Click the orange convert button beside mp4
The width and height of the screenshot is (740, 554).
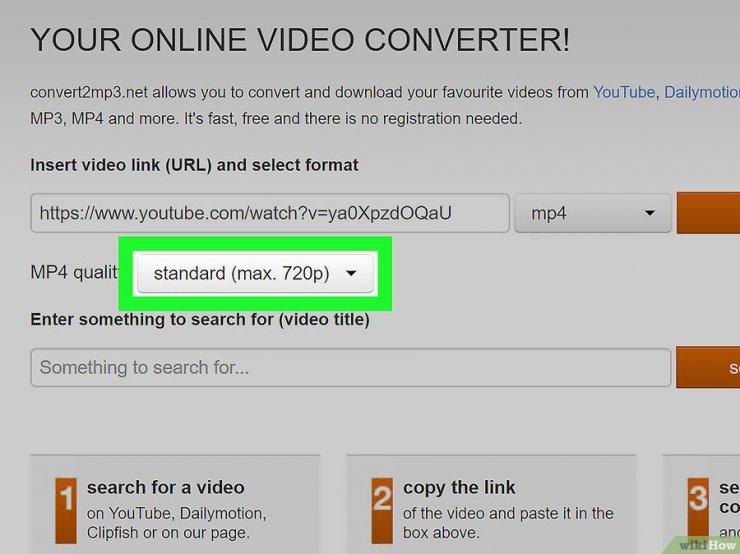[708, 213]
